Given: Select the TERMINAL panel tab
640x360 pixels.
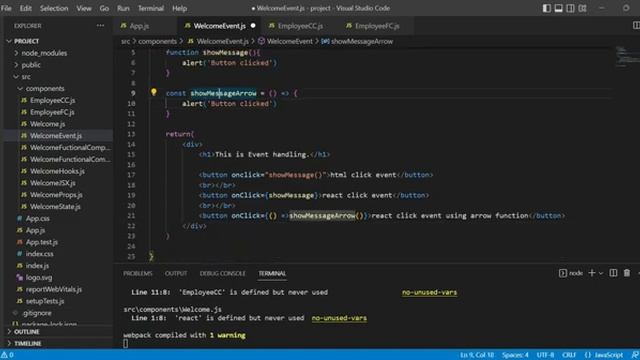Looking at the screenshot, I should (272, 273).
